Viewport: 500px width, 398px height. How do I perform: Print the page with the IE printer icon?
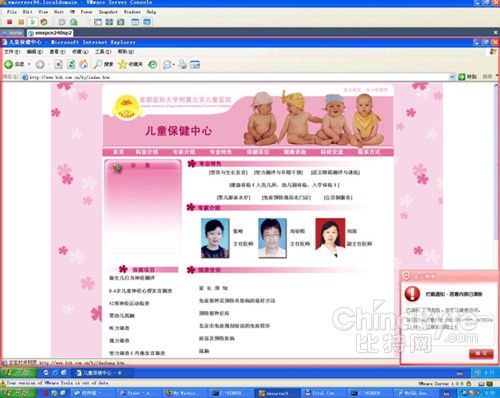(x=182, y=64)
